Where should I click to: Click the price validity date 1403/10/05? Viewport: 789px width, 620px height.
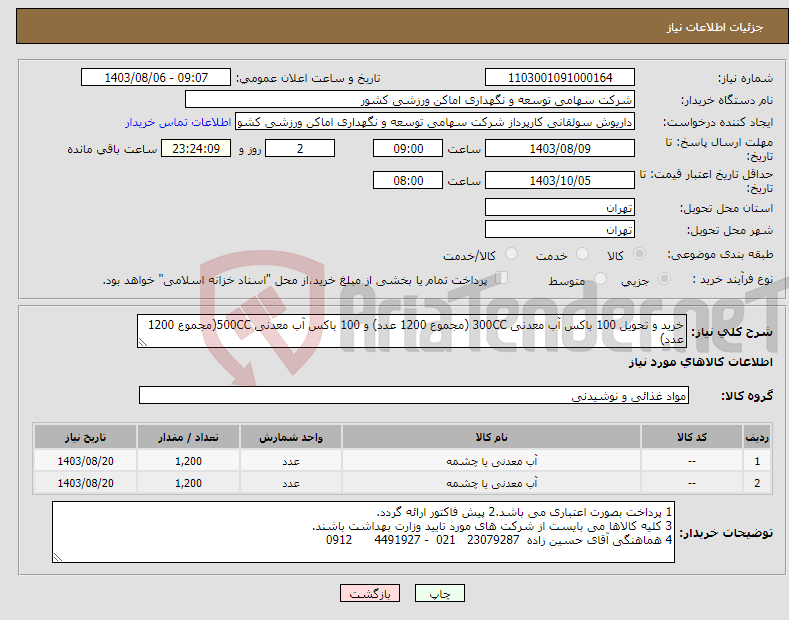560,180
